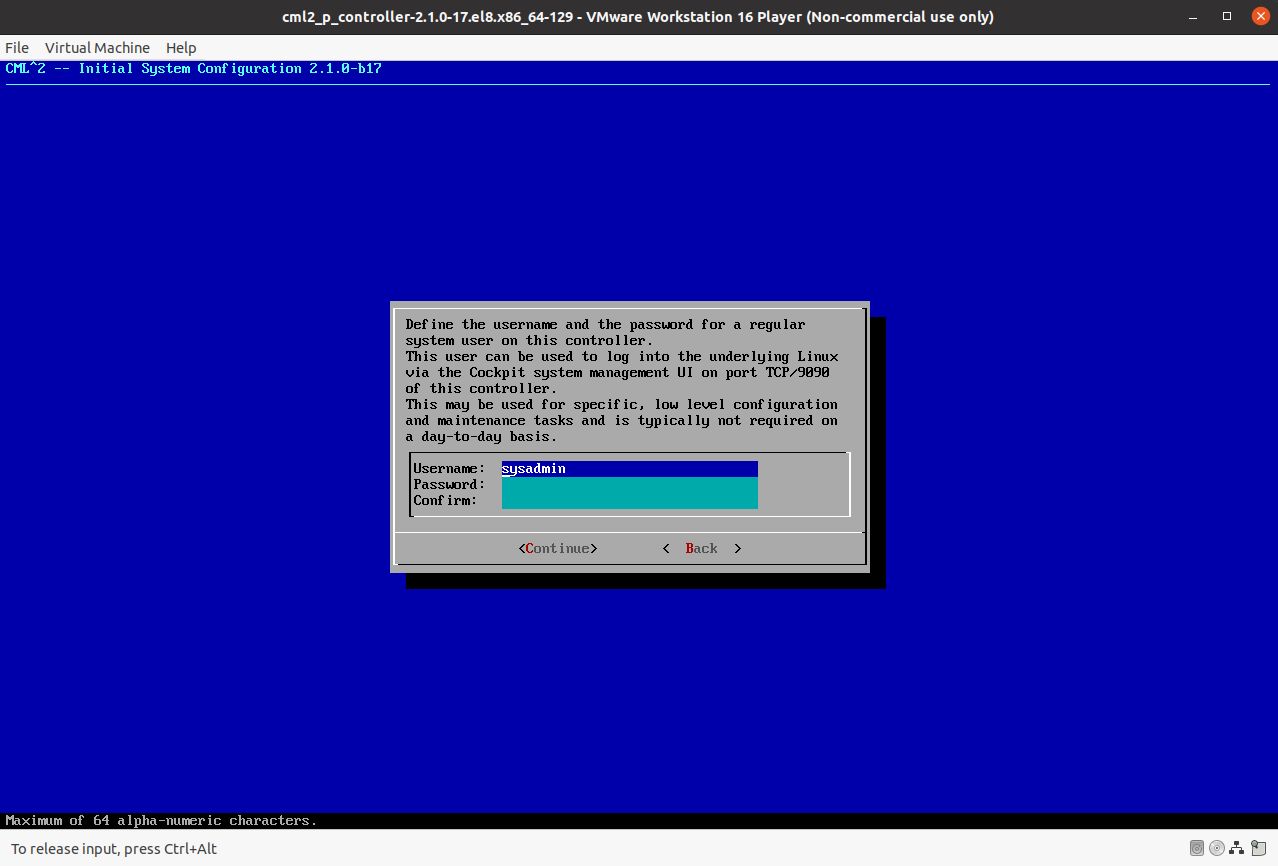This screenshot has width=1278, height=866.
Task: Select the Back button
Action: (701, 548)
